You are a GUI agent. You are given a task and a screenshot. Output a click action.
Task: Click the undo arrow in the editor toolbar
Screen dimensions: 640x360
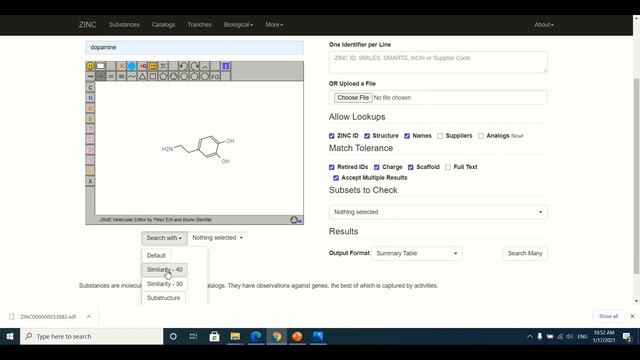tap(184, 66)
